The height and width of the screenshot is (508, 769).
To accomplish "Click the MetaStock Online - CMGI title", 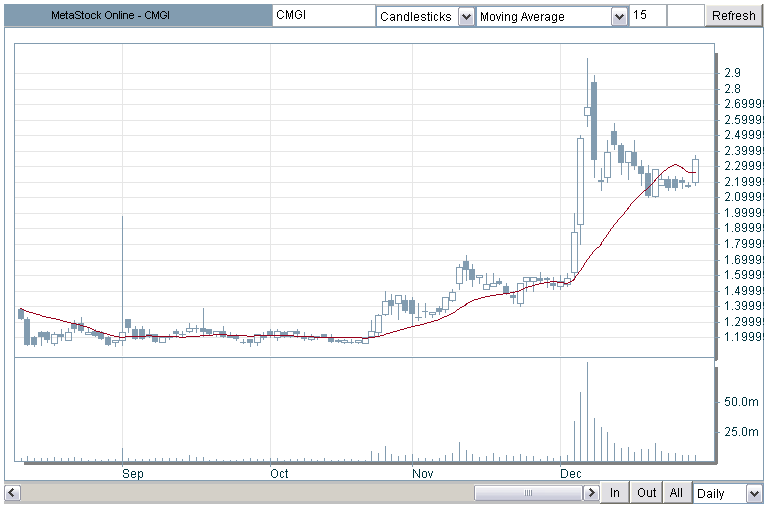I will coord(110,15).
